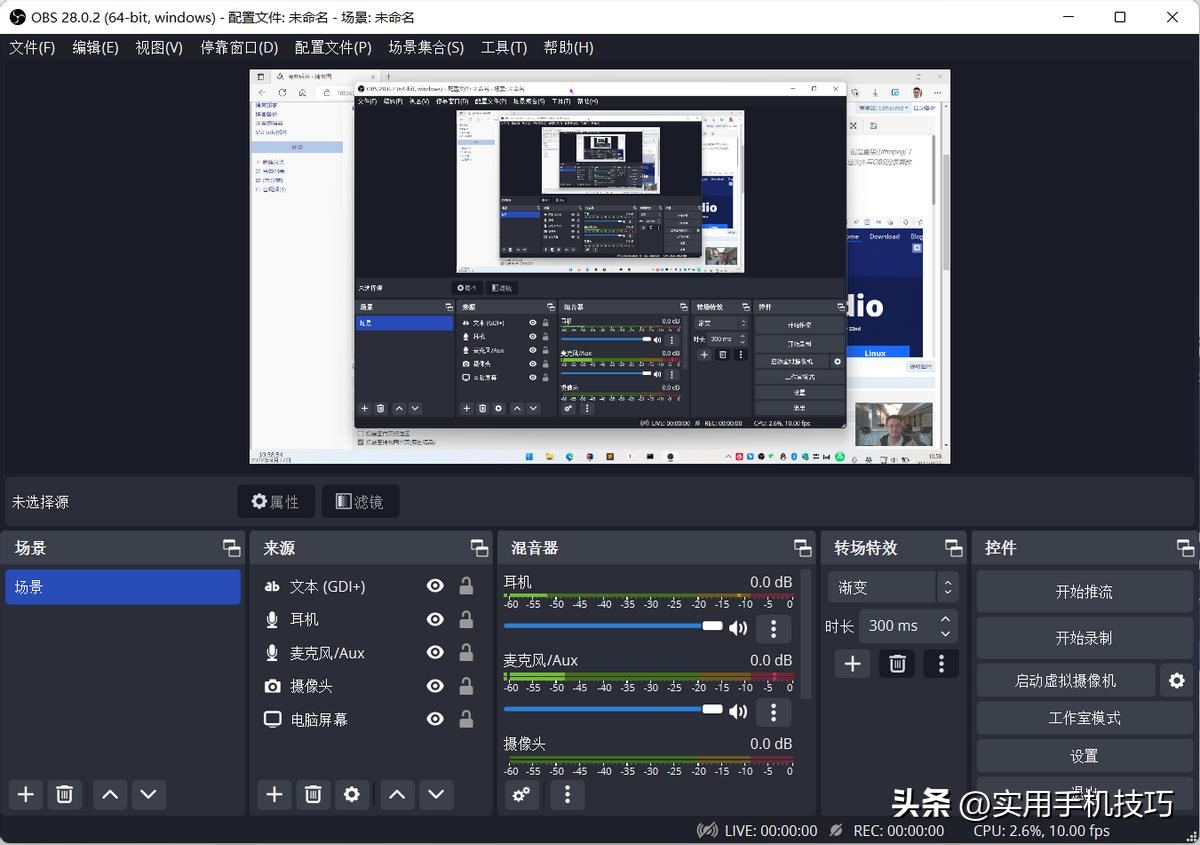The image size is (1200, 845).
Task: Lock the 电脑屏幕 source
Action: tap(466, 719)
